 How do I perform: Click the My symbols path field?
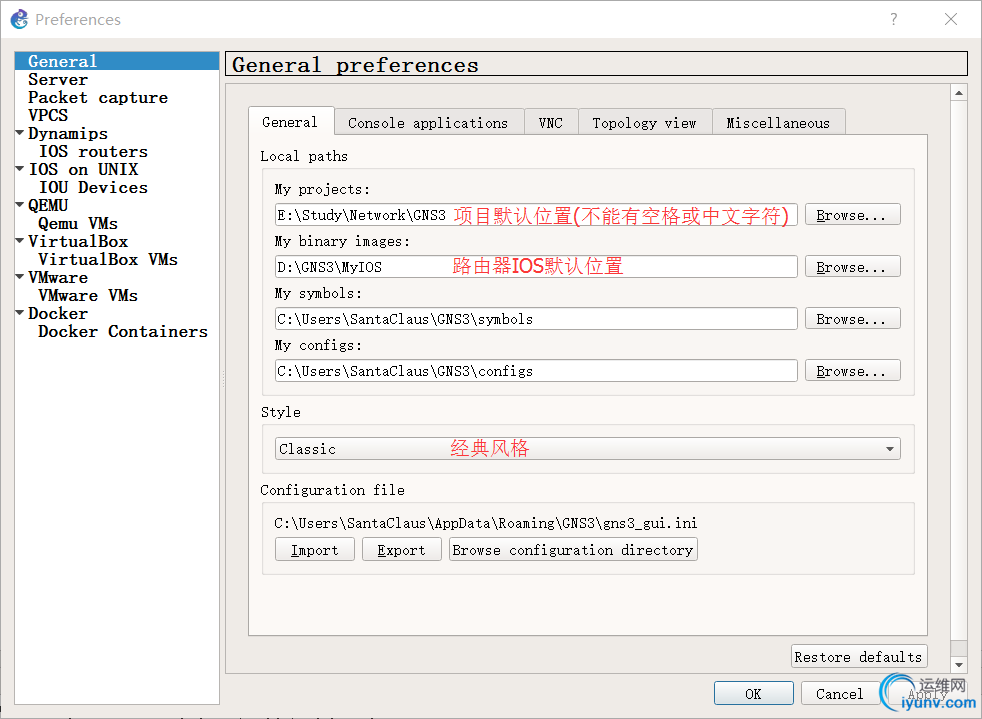point(536,319)
